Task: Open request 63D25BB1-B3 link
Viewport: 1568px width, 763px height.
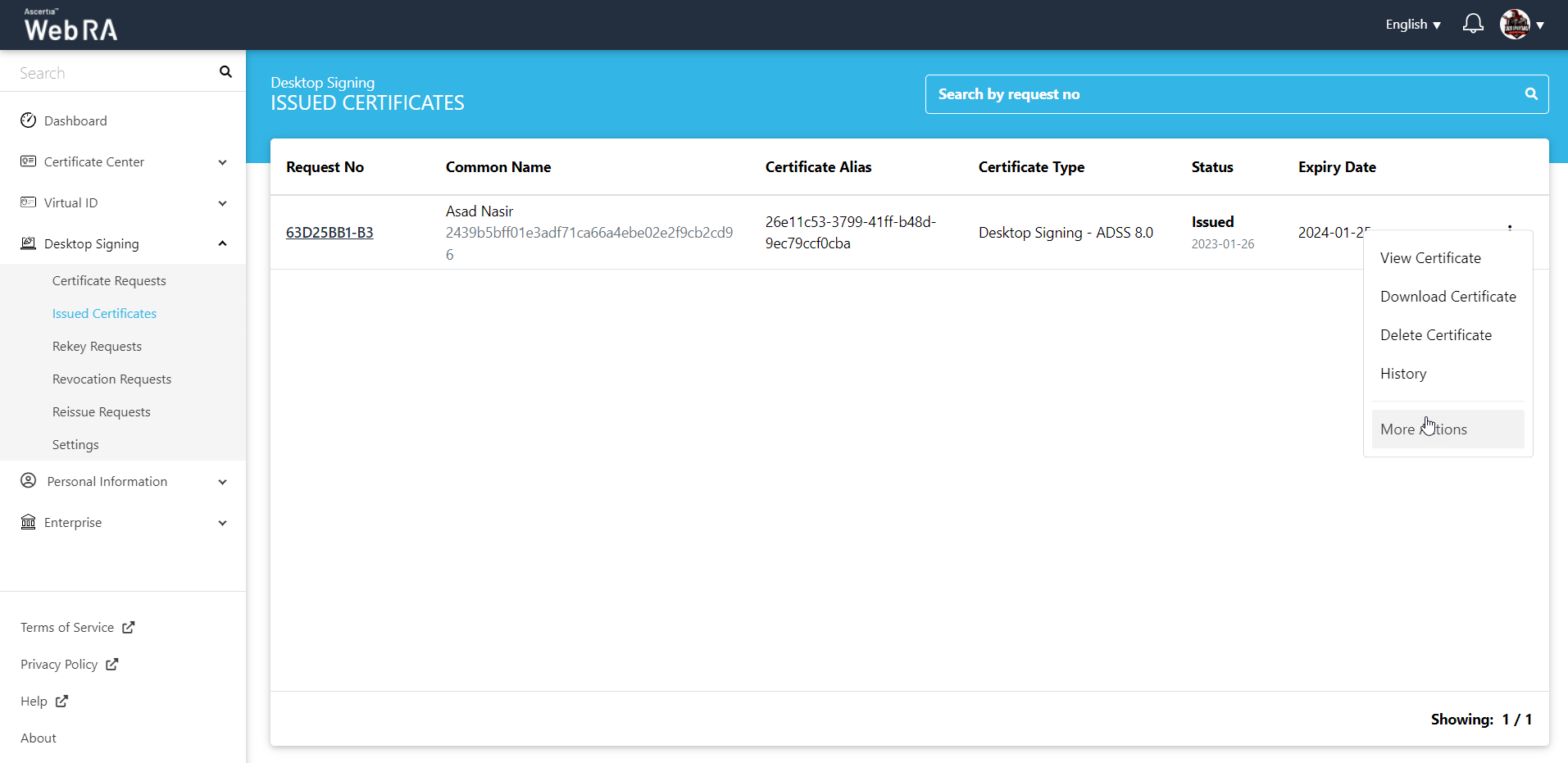Action: click(x=330, y=233)
